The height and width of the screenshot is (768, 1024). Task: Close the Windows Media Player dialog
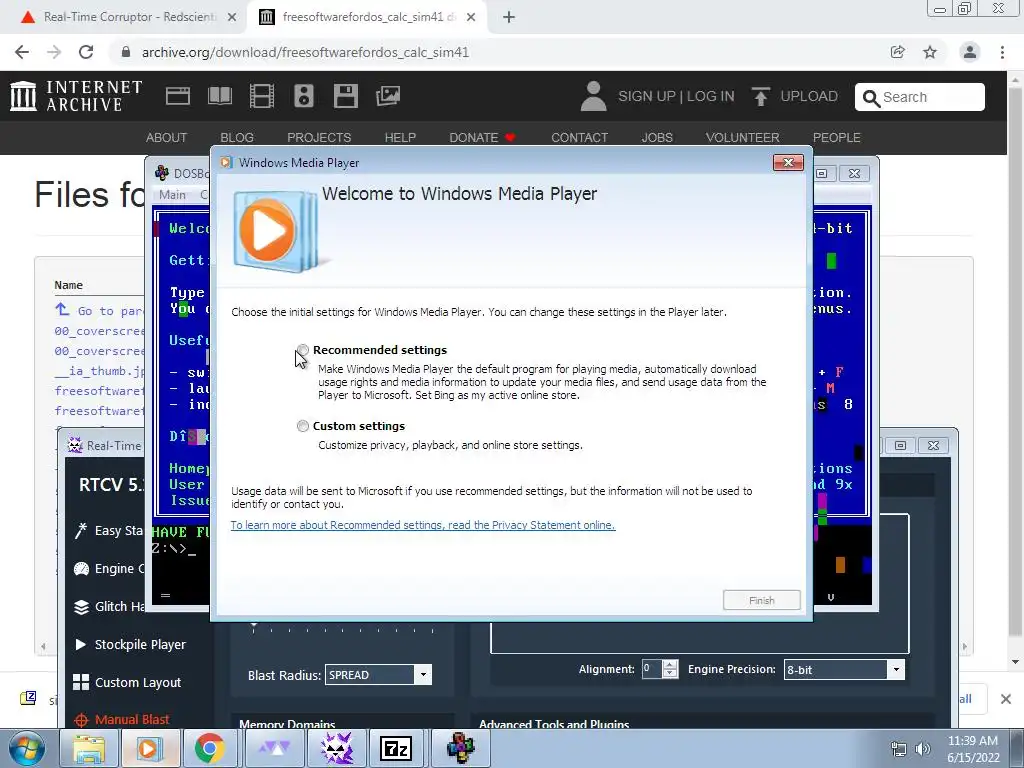click(788, 163)
